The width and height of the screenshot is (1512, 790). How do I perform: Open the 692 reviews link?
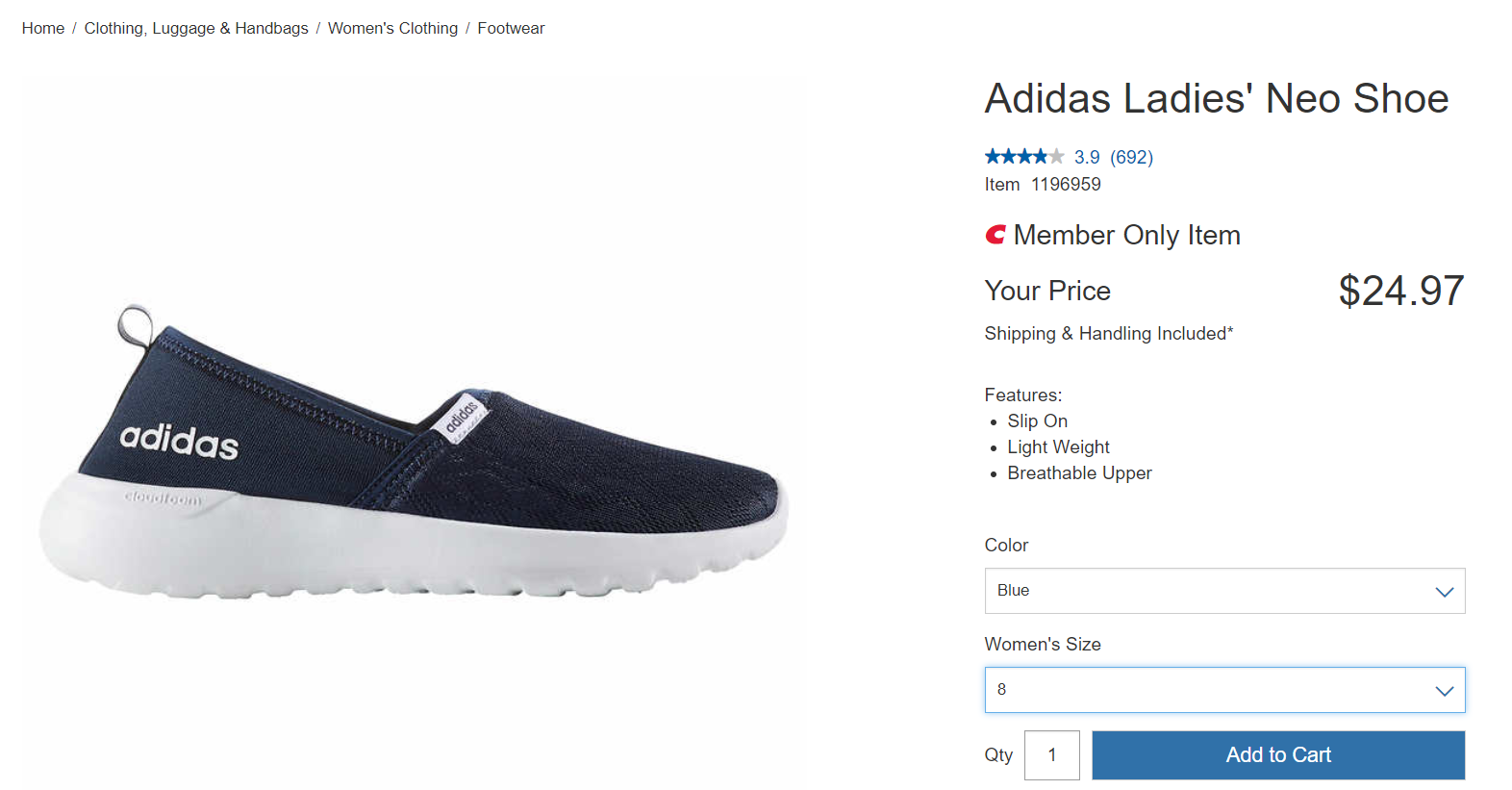tap(1131, 157)
